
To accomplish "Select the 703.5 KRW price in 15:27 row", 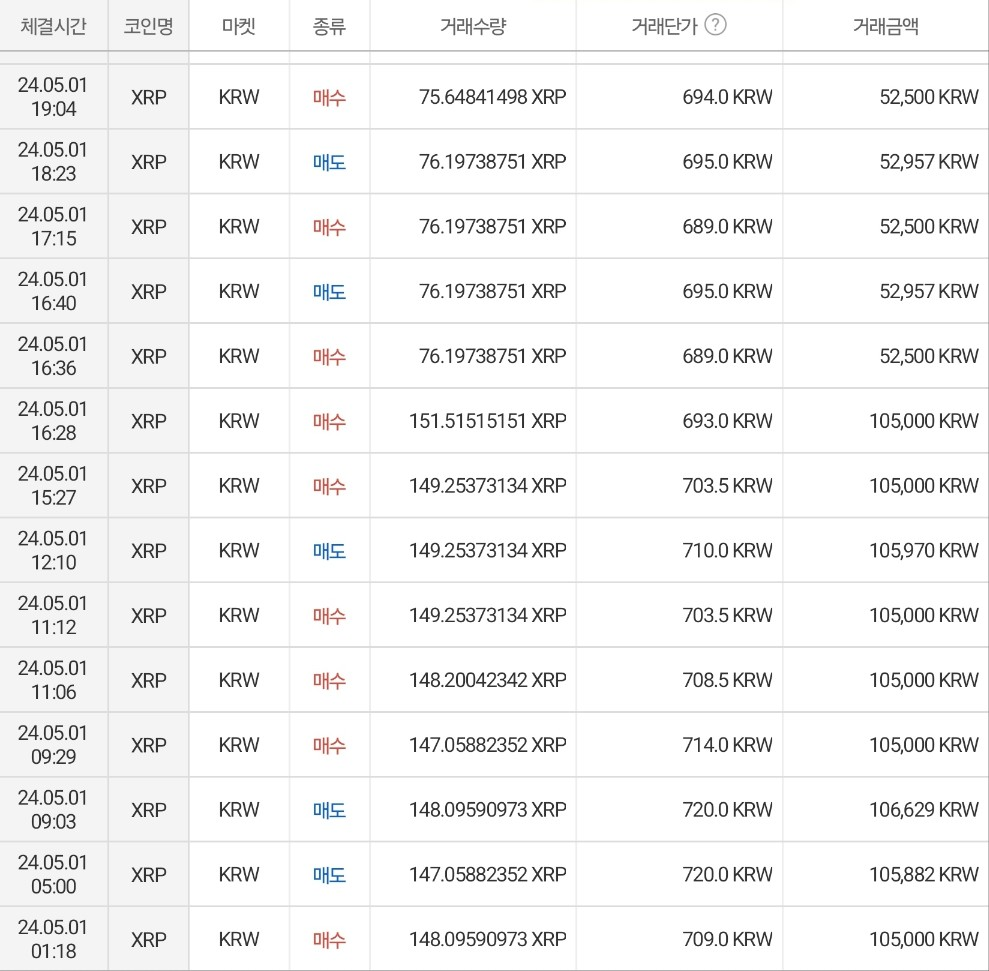I will [x=727, y=485].
